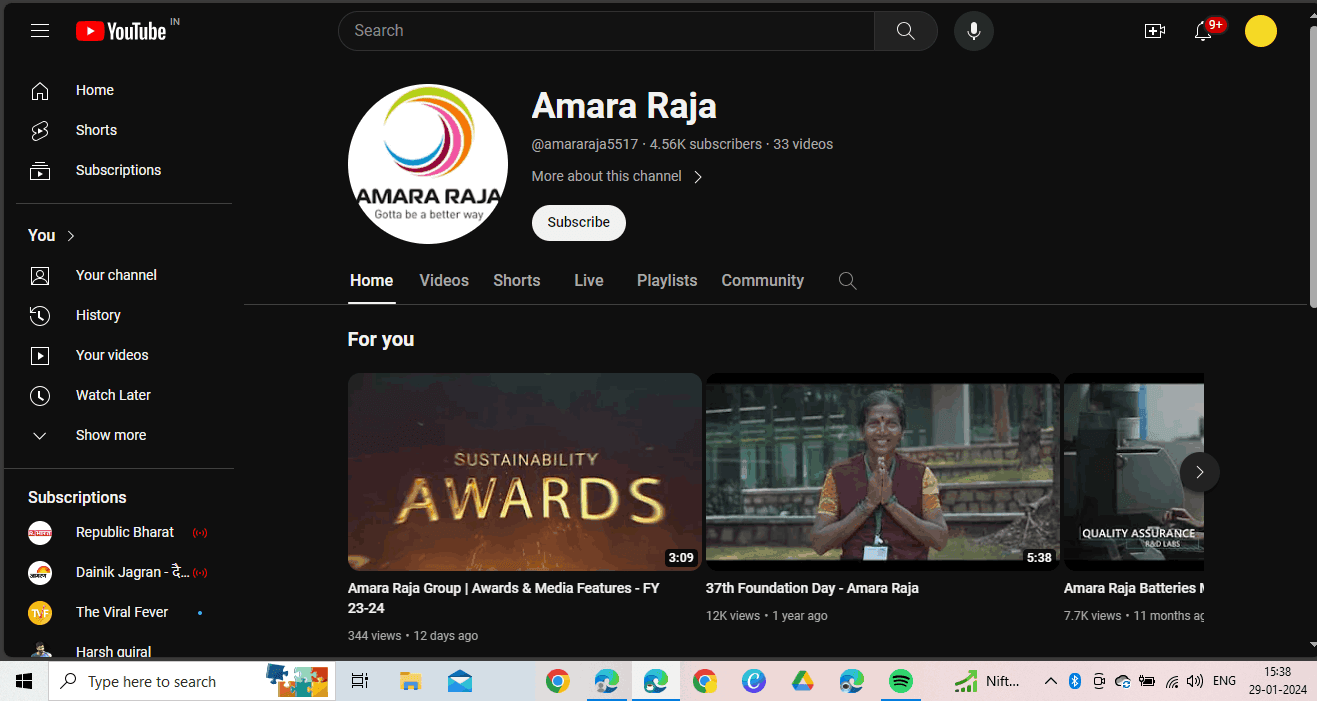Screen dimensions: 1317x701
Task: Select the Shorts icon in sidebar
Action: [40, 130]
